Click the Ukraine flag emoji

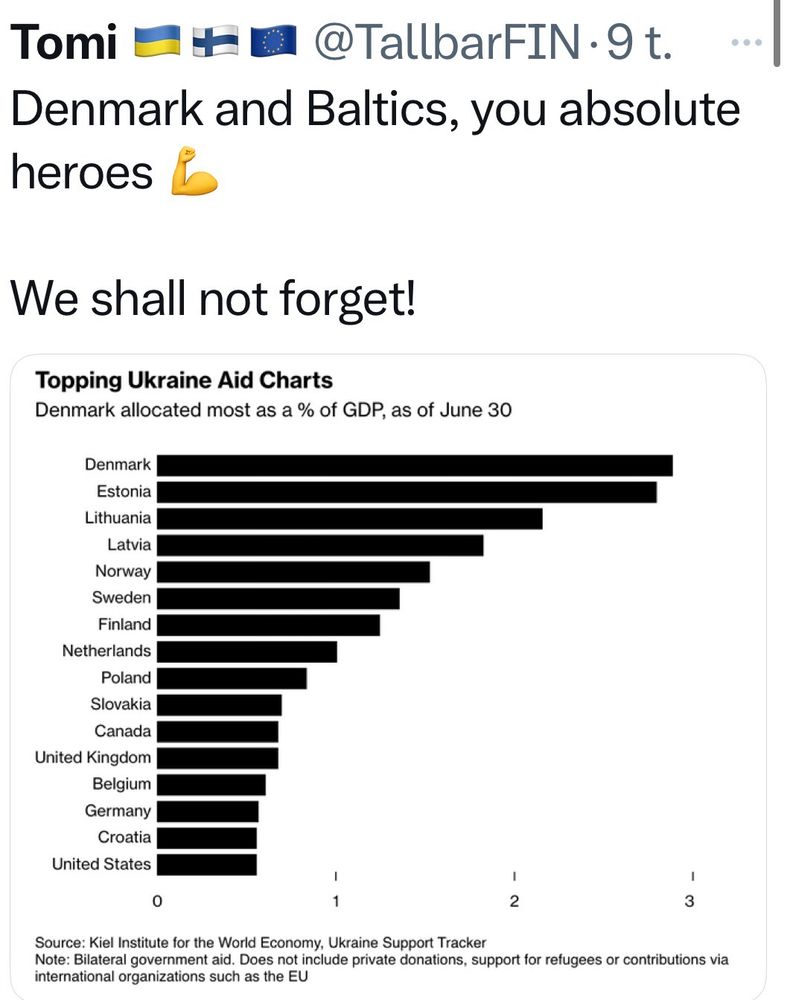(155, 42)
